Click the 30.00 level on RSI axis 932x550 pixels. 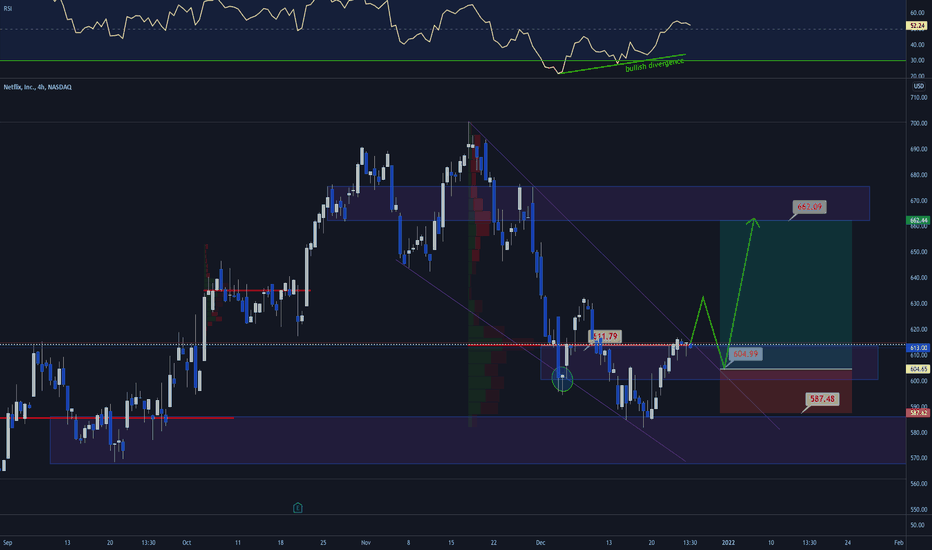coord(918,60)
